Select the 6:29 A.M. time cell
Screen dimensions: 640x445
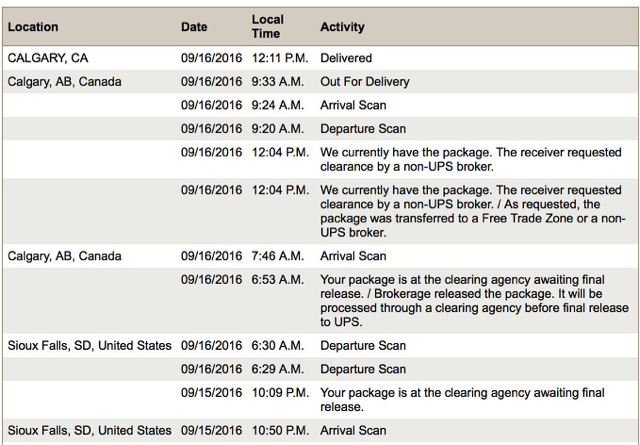[x=278, y=369]
